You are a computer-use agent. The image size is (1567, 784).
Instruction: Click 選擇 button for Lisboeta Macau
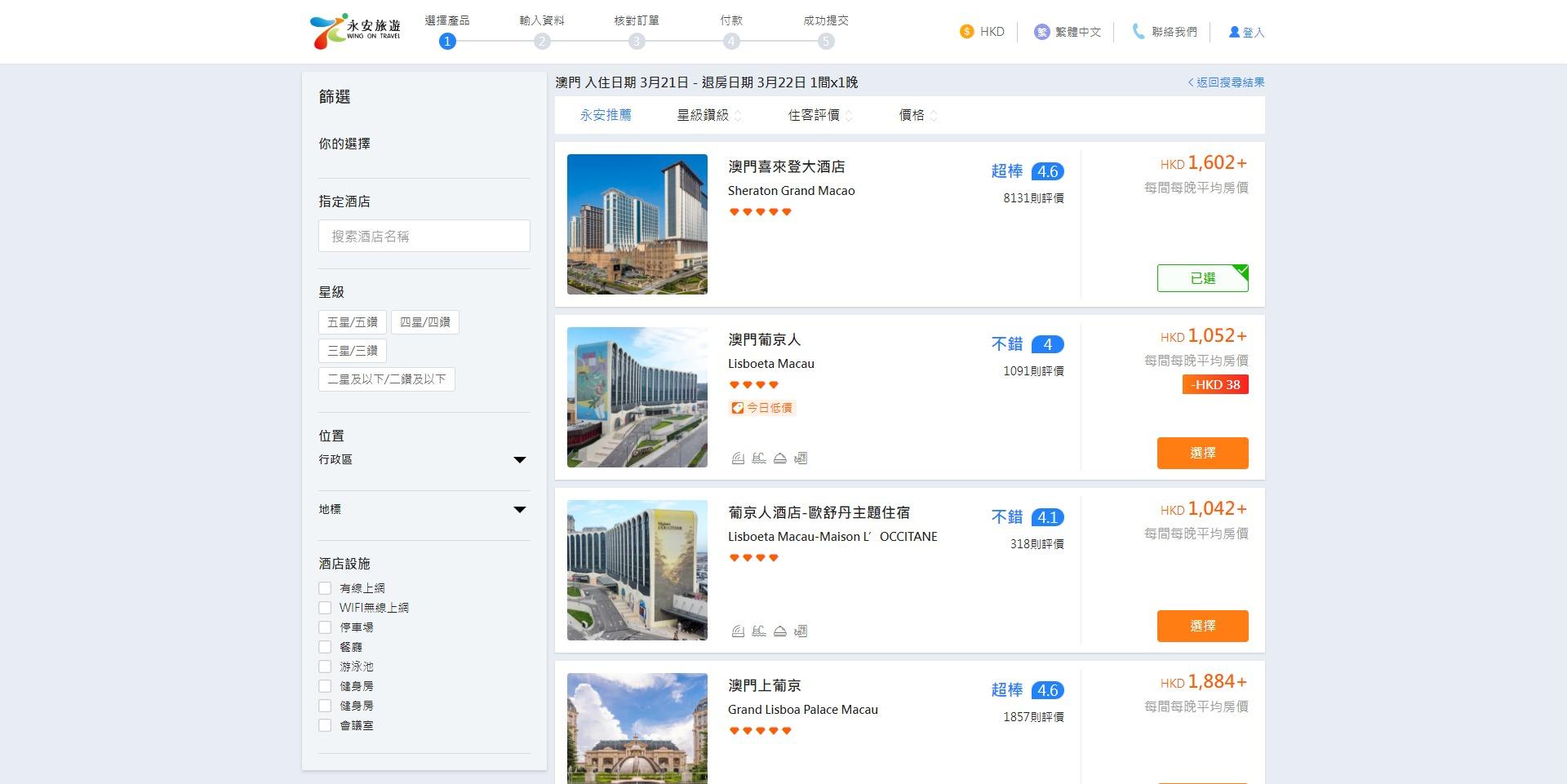tap(1202, 453)
